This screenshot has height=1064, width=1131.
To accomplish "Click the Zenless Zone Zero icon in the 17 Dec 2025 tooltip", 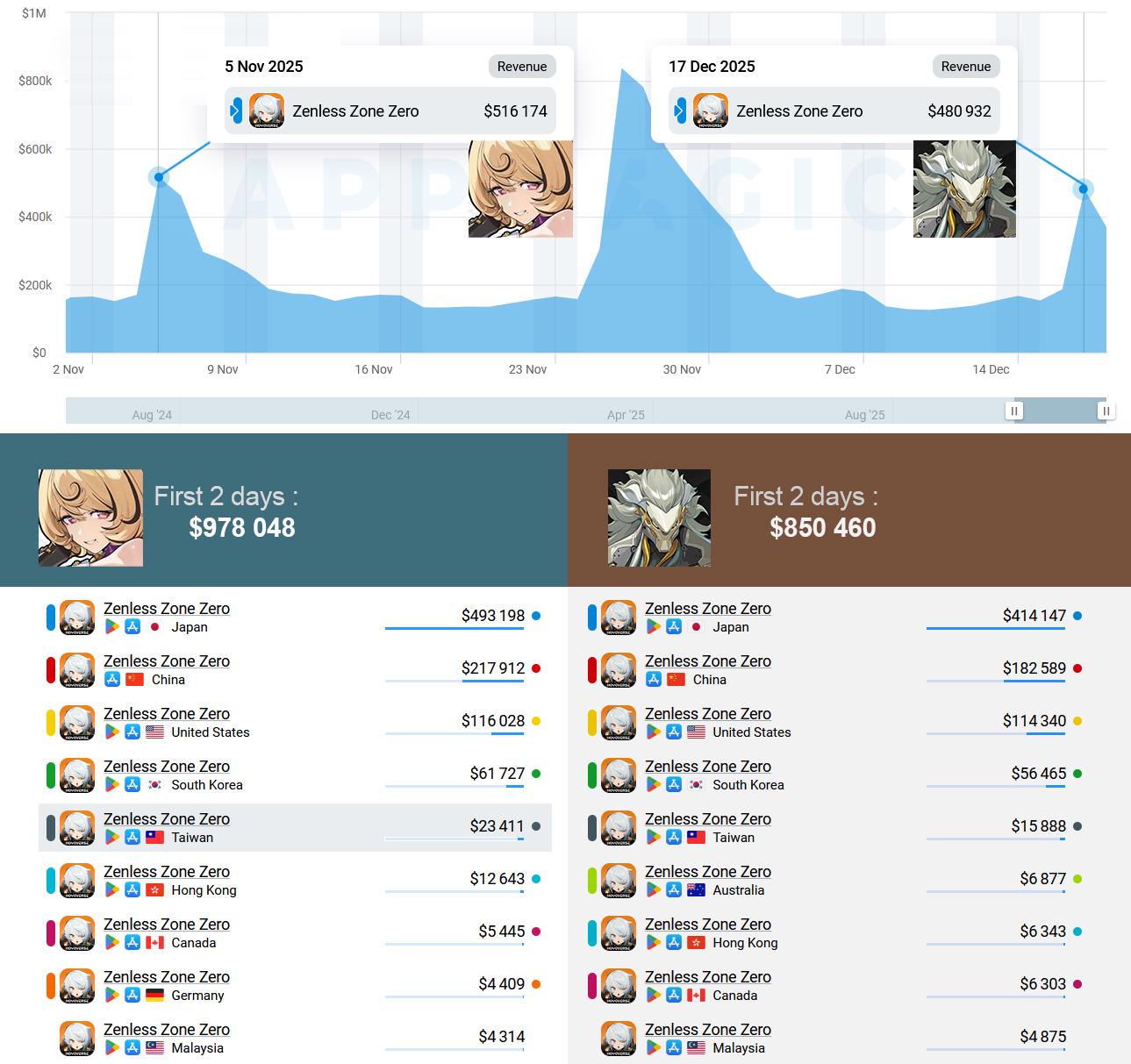I will pyautogui.click(x=711, y=111).
